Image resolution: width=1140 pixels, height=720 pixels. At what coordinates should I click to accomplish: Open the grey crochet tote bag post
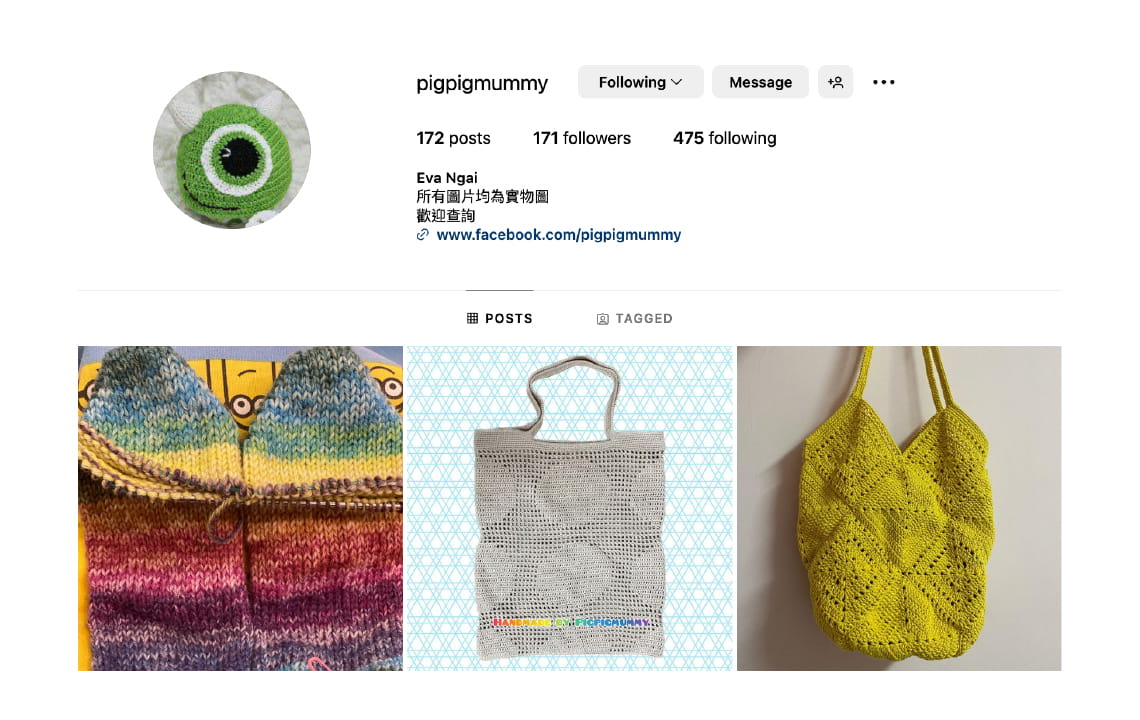(569, 508)
